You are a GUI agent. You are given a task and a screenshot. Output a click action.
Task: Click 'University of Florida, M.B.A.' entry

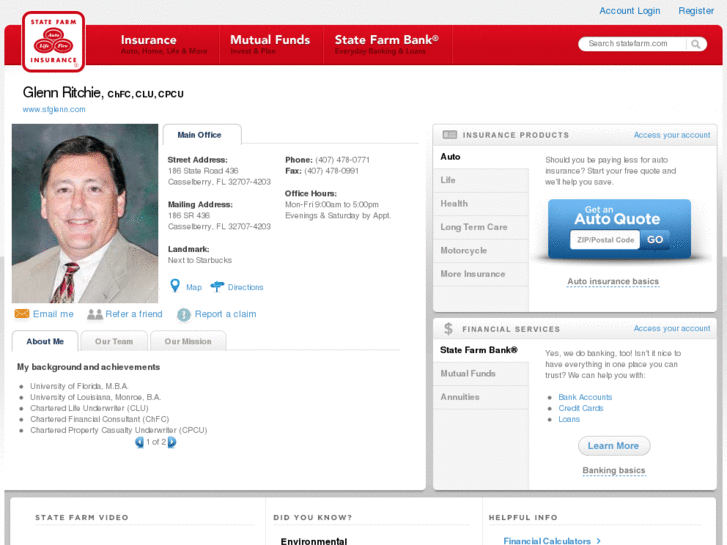79,386
